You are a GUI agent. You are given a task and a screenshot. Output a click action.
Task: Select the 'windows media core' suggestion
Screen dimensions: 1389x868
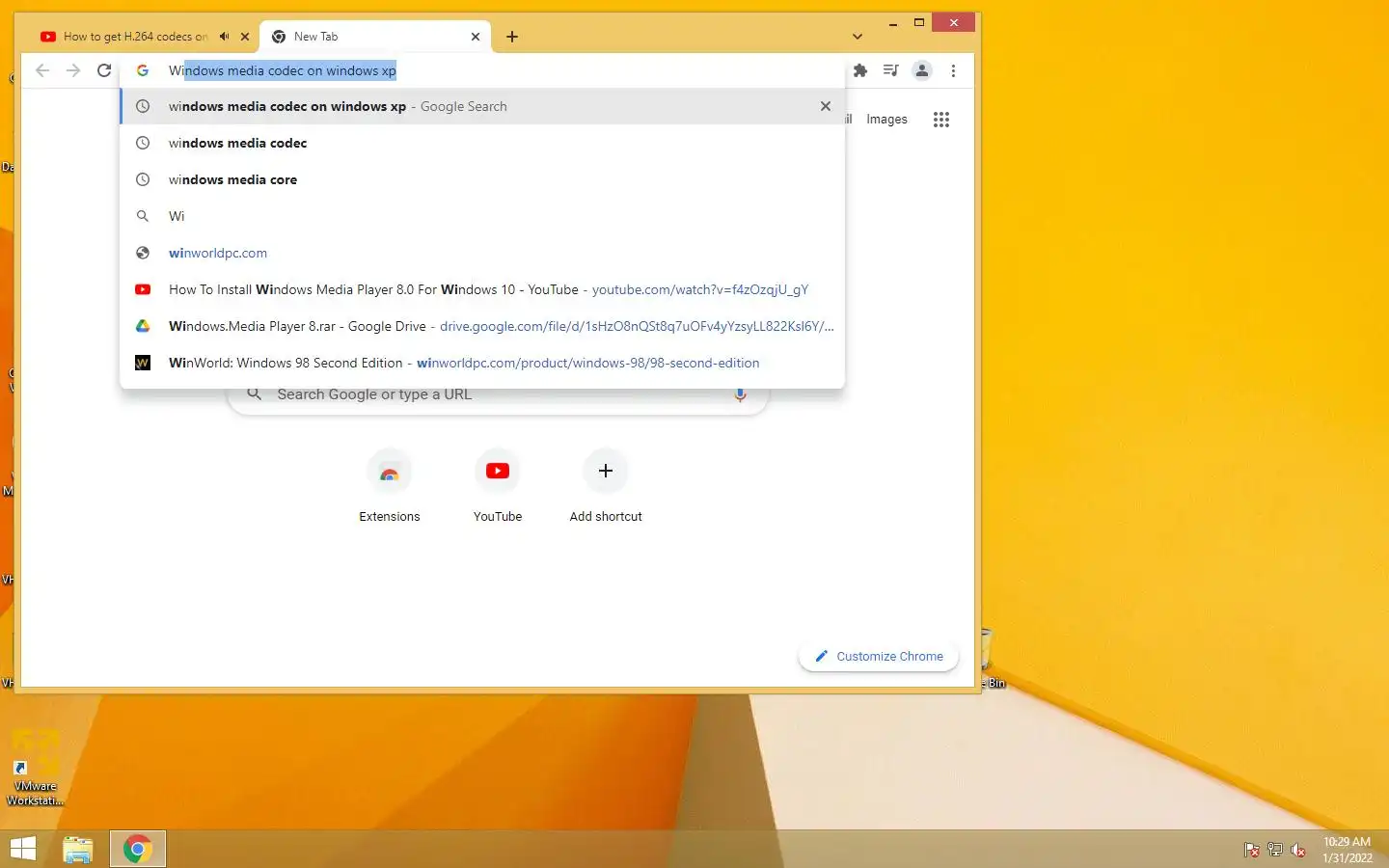point(482,179)
